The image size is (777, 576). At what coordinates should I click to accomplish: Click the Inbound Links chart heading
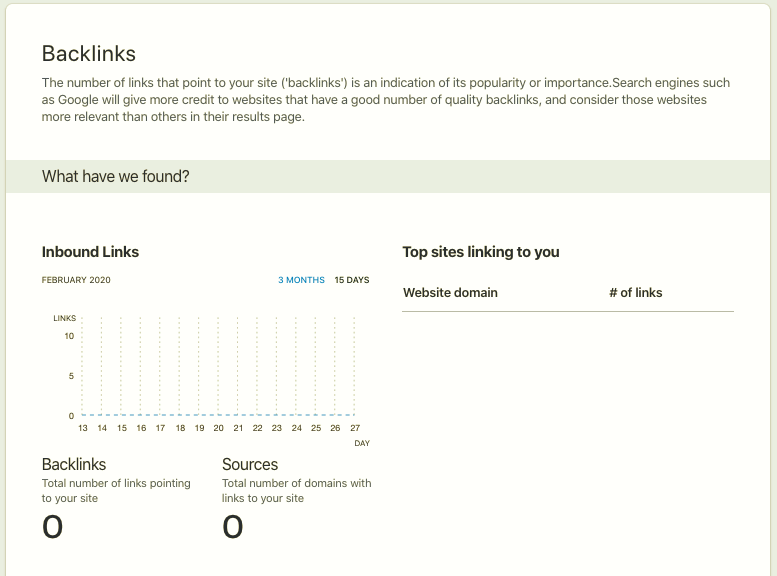click(x=90, y=252)
